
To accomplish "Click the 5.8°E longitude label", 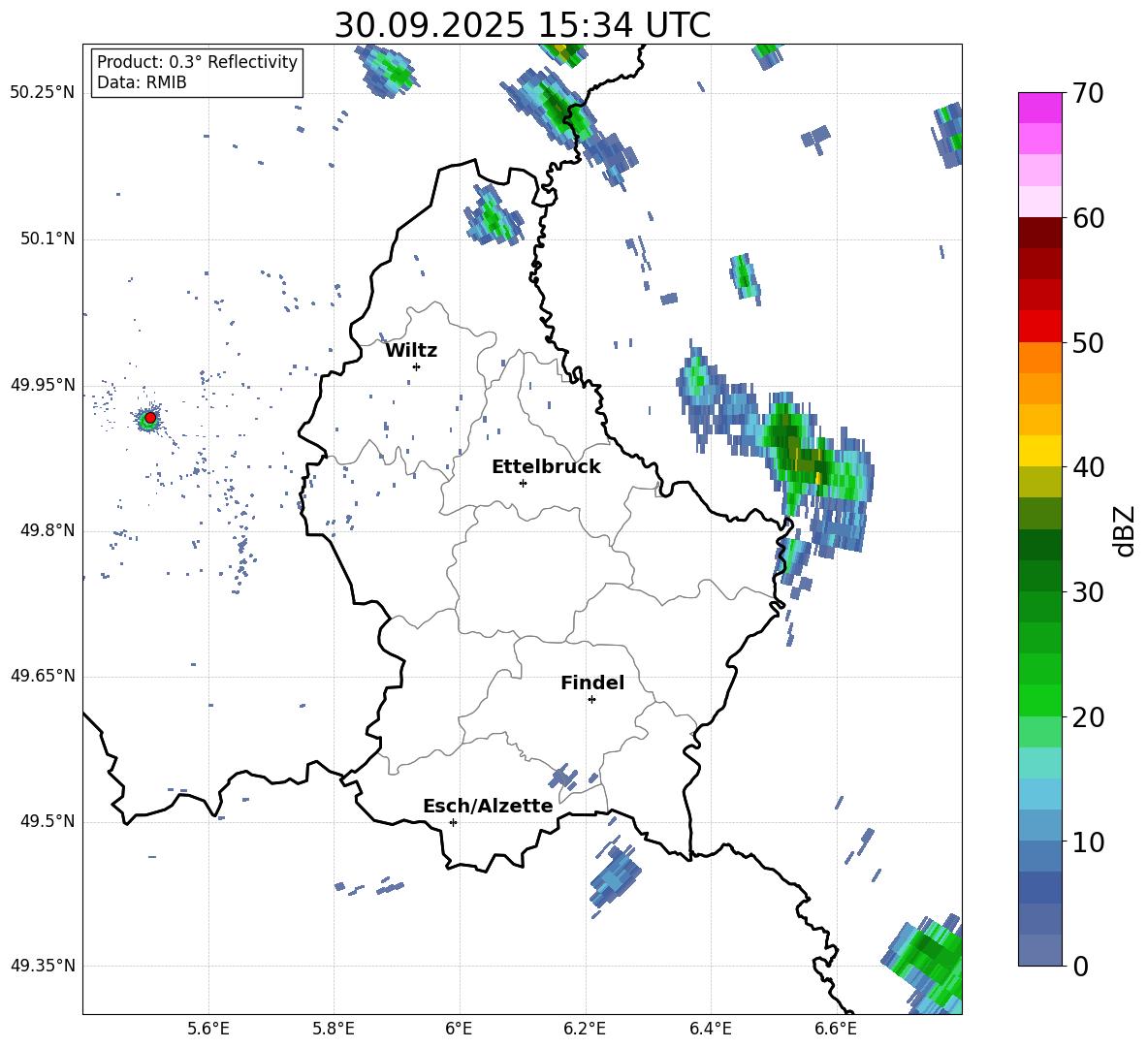I will (x=334, y=1029).
